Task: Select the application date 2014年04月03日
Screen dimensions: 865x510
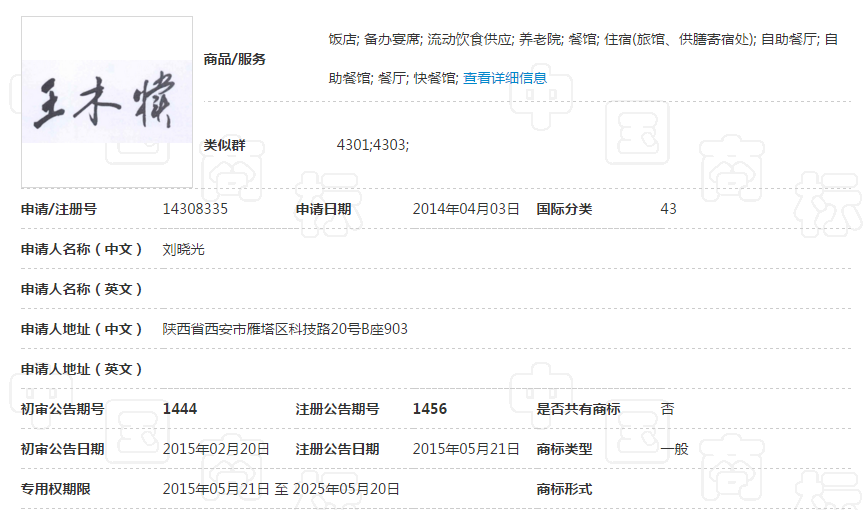Action: tap(466, 209)
